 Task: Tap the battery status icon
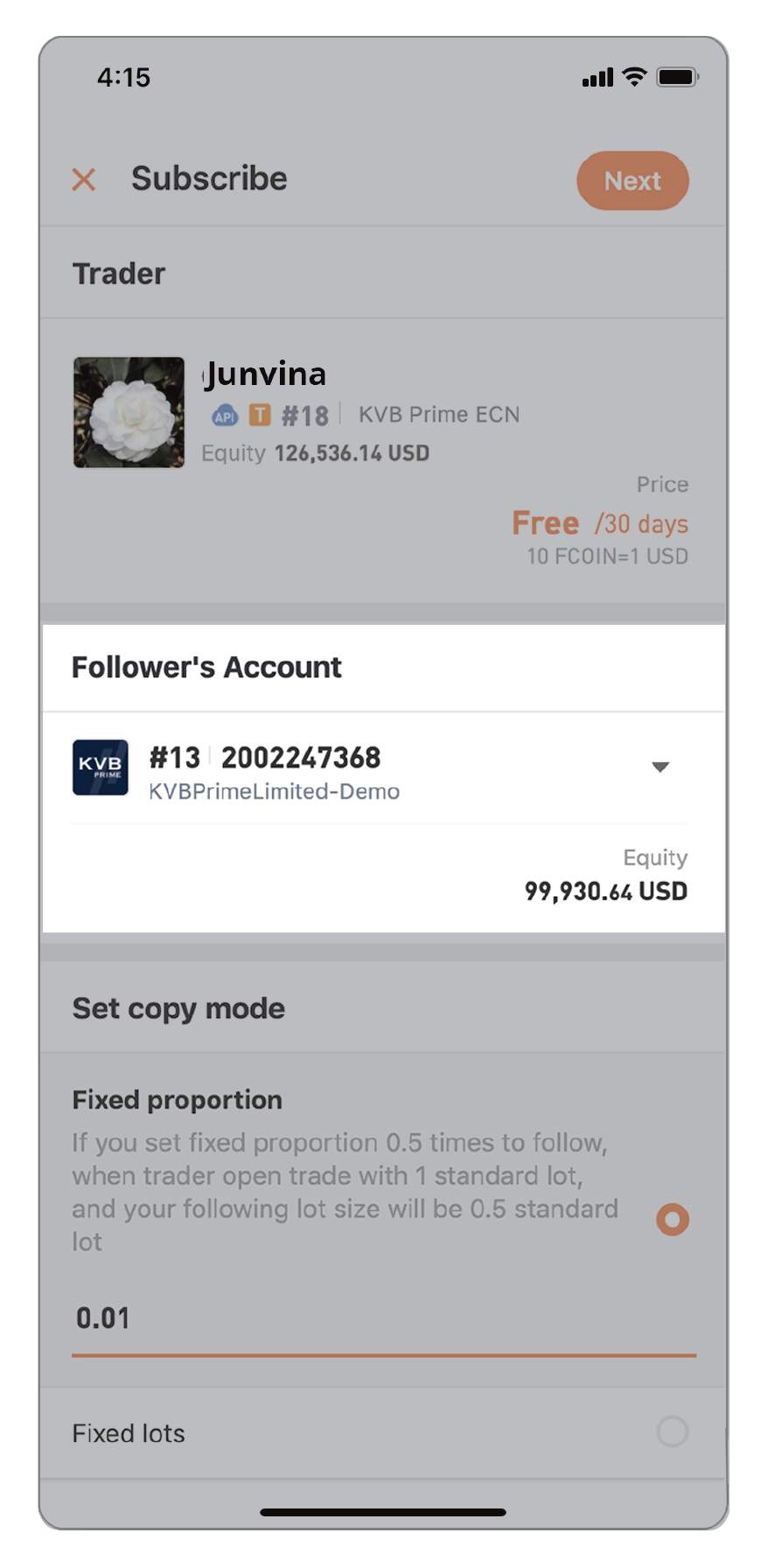678,77
